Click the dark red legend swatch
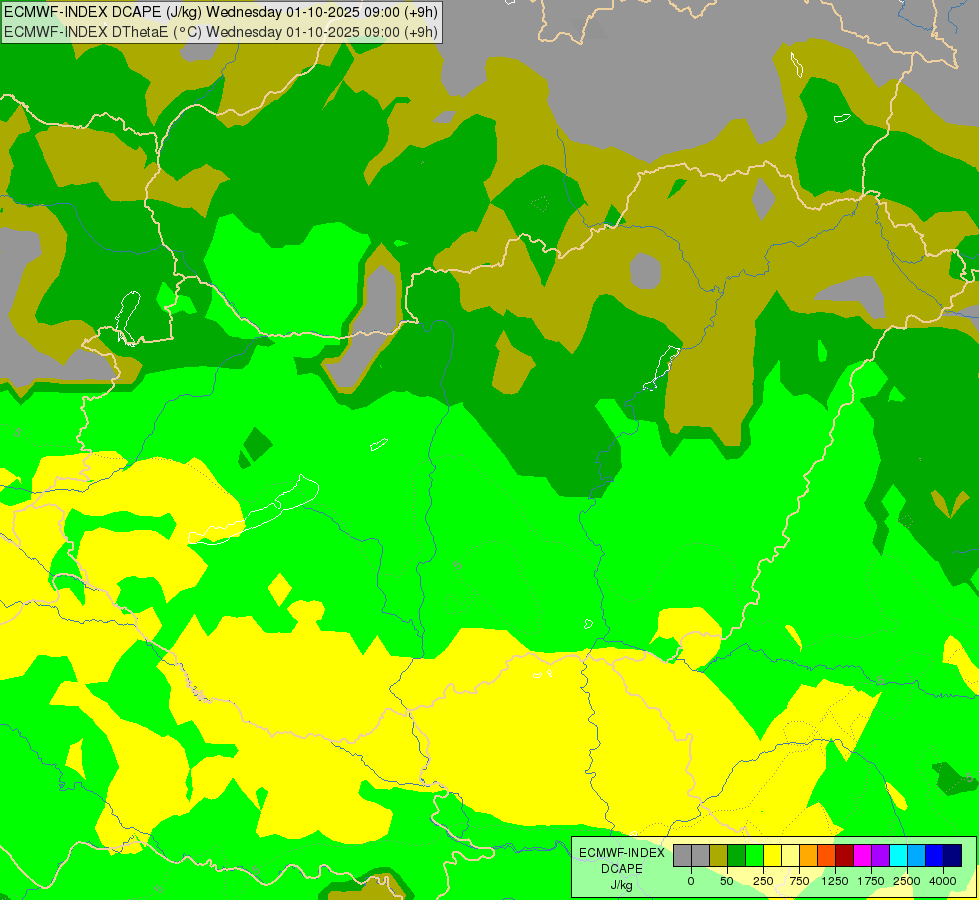The width and height of the screenshot is (979, 900). point(844,855)
